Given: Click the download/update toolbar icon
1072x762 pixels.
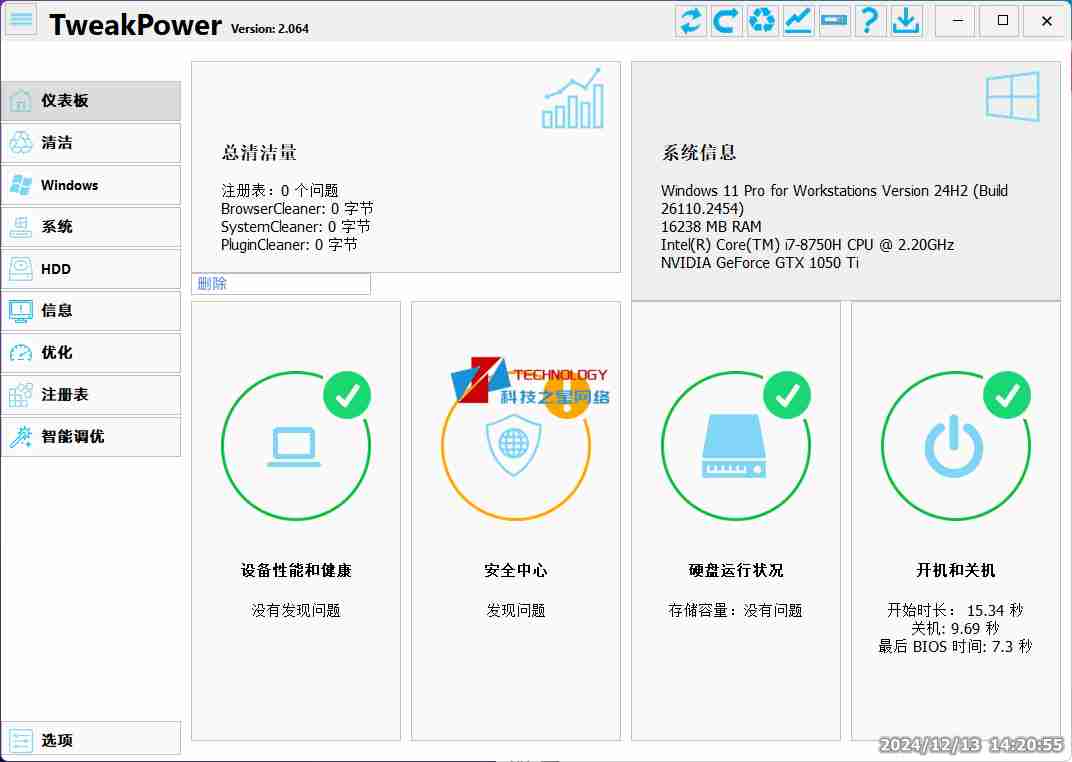Looking at the screenshot, I should point(906,20).
